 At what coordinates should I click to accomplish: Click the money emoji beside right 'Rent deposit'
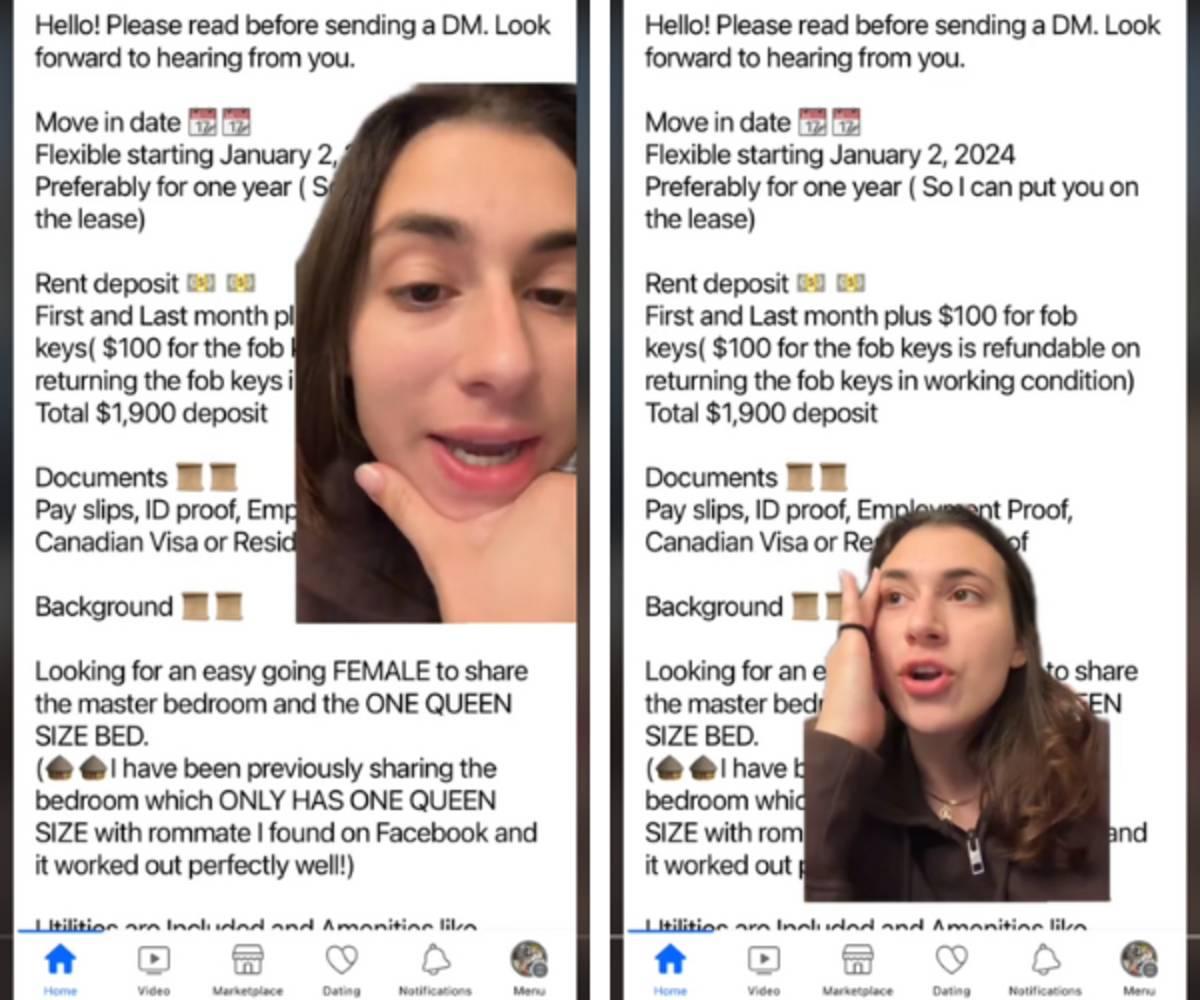point(831,284)
